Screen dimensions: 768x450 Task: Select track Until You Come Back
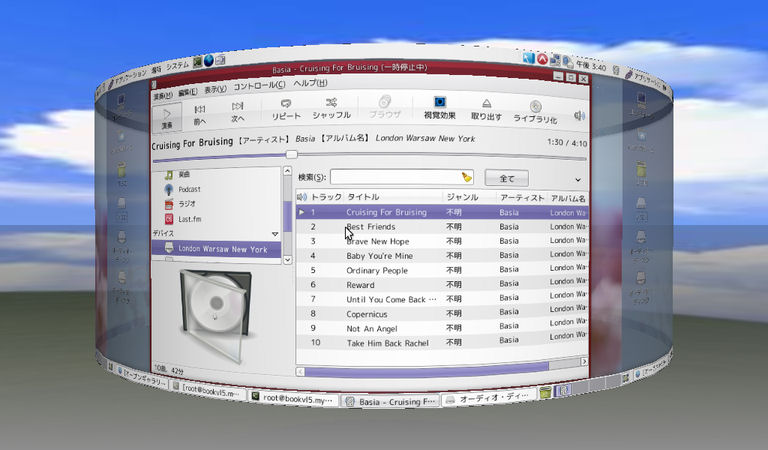click(x=442, y=299)
